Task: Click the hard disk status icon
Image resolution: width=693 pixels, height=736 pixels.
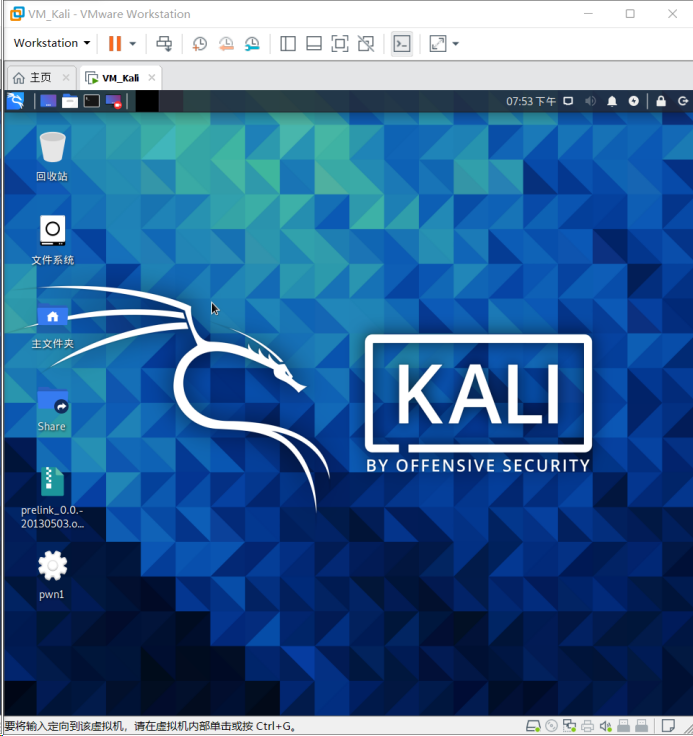Action: click(x=533, y=726)
